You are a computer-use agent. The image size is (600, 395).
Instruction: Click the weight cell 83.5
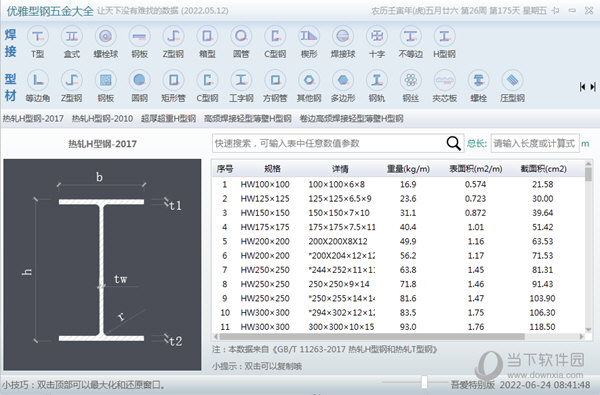coord(408,313)
